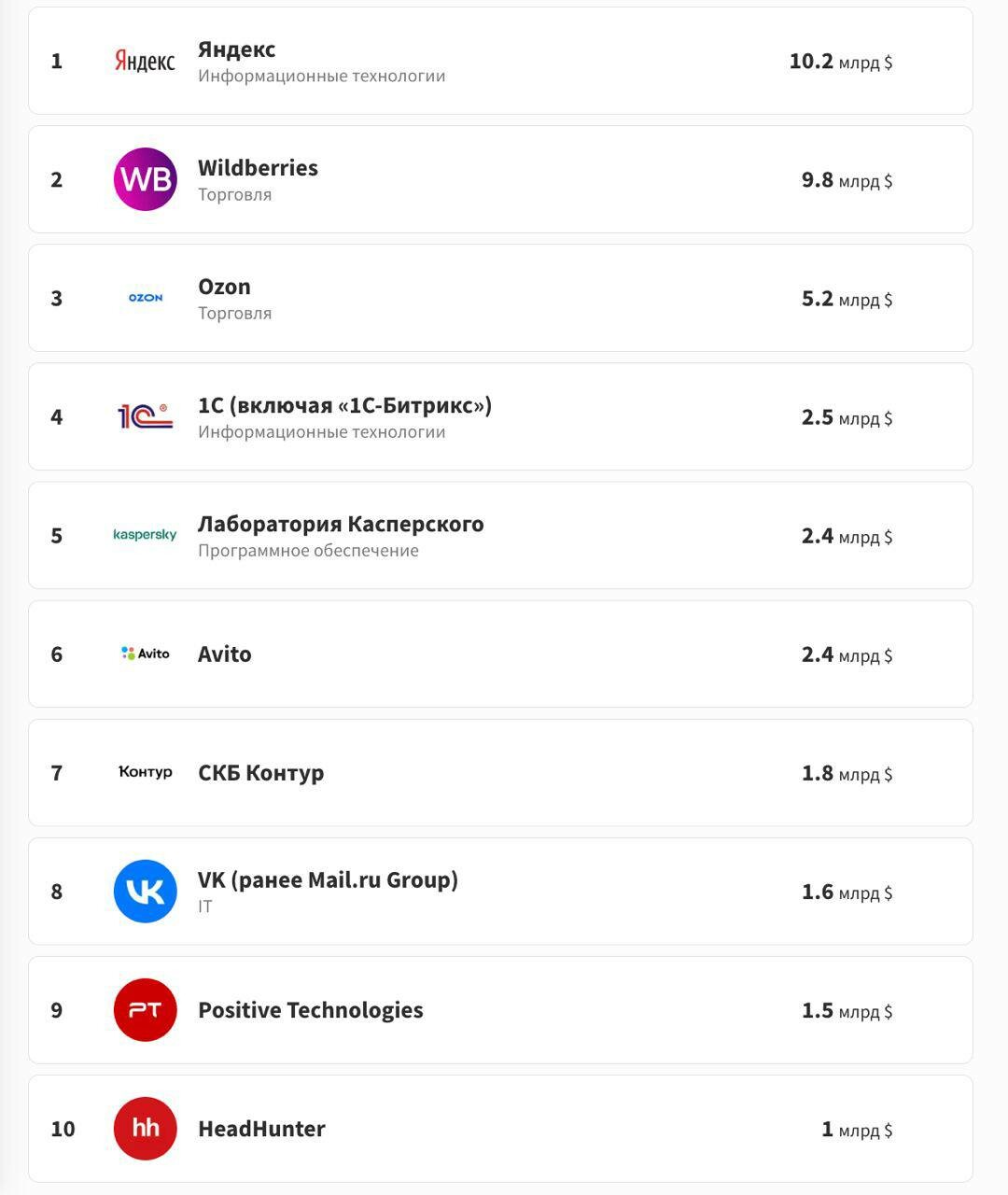Click the Яндекс logo icon
Viewport: 1008px width, 1195px height.
[x=145, y=62]
